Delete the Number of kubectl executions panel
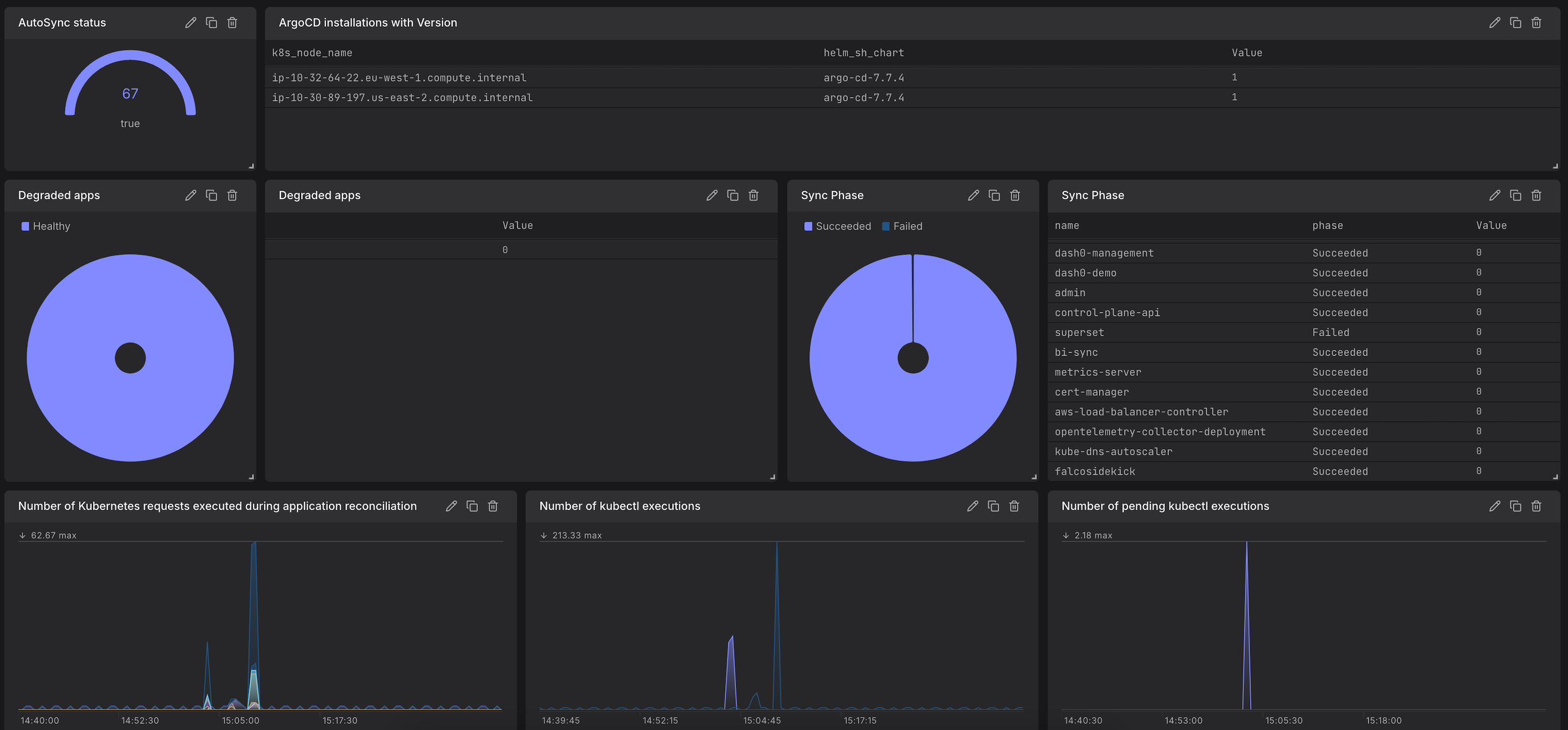1568x730 pixels. pyautogui.click(x=1014, y=506)
